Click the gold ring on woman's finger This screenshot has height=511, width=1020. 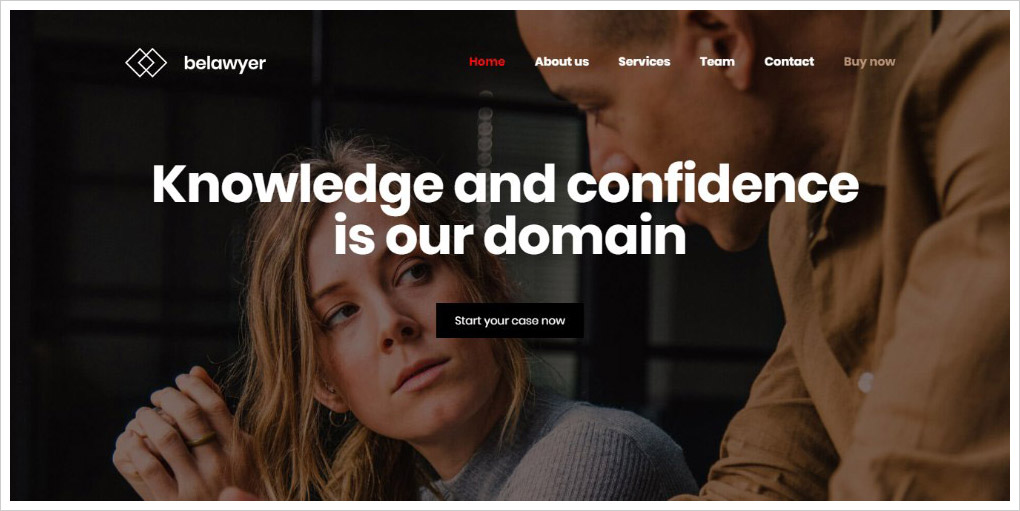pos(201,439)
